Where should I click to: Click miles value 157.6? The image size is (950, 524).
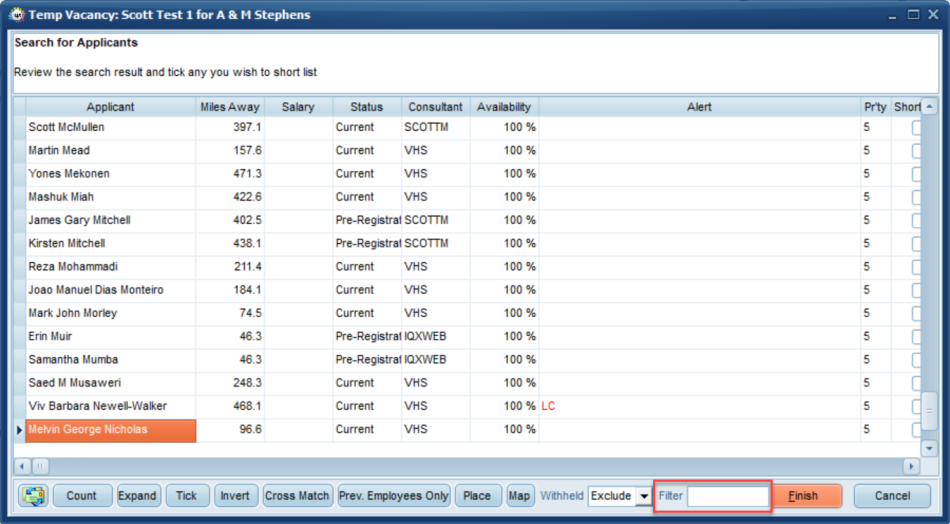click(247, 150)
